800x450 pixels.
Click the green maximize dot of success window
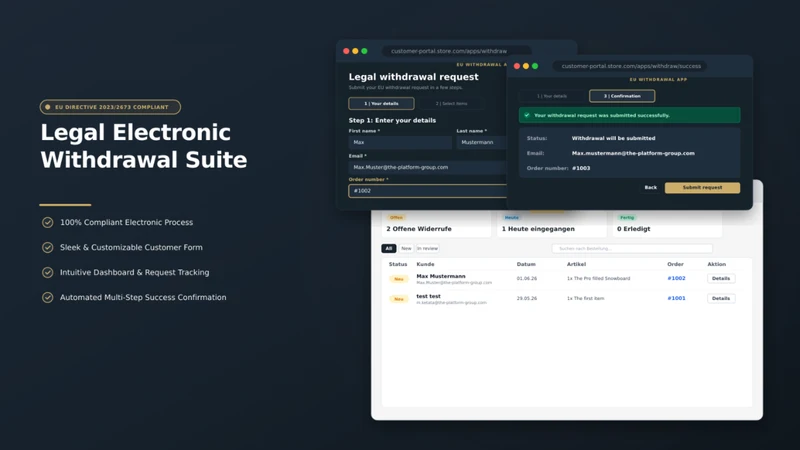click(535, 66)
